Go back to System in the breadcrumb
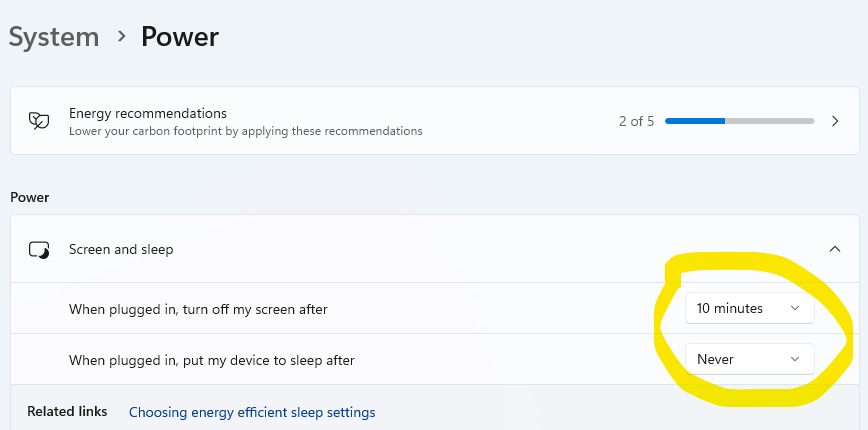Viewport: 868px width, 430px height. (54, 38)
